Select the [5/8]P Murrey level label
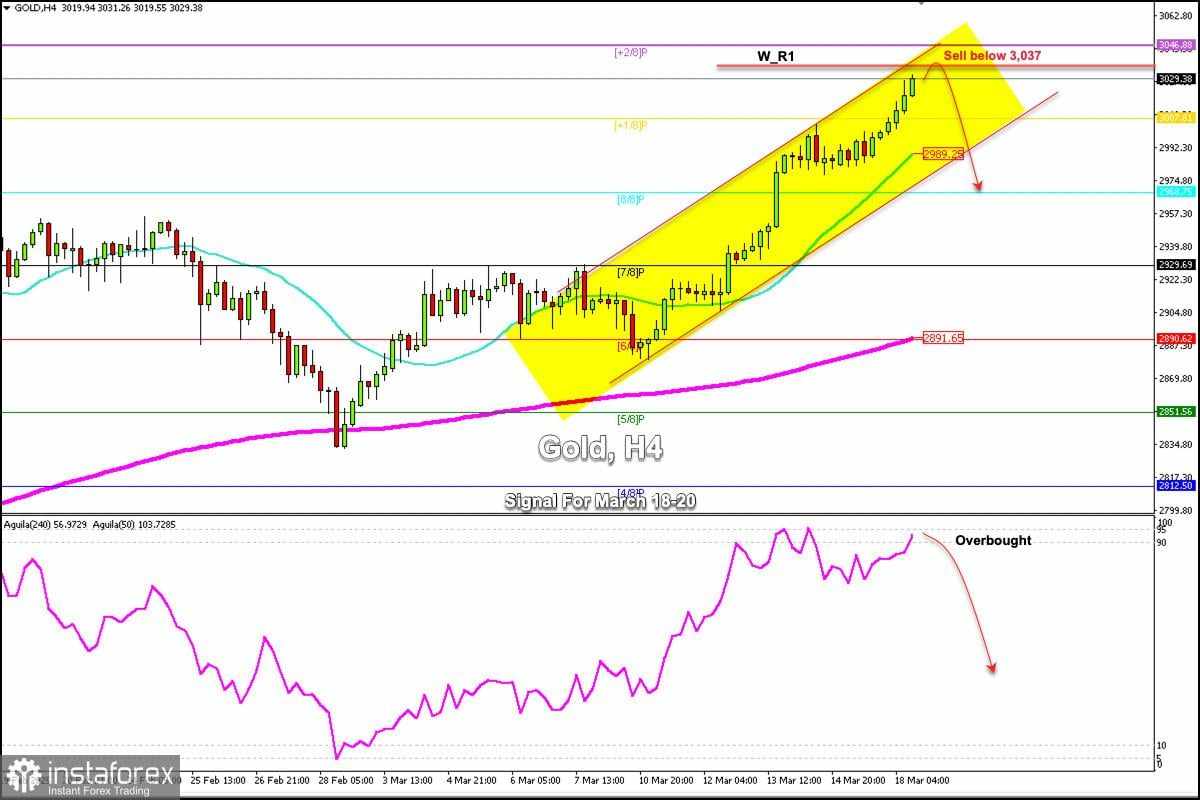This screenshot has height=800, width=1200. click(x=631, y=419)
